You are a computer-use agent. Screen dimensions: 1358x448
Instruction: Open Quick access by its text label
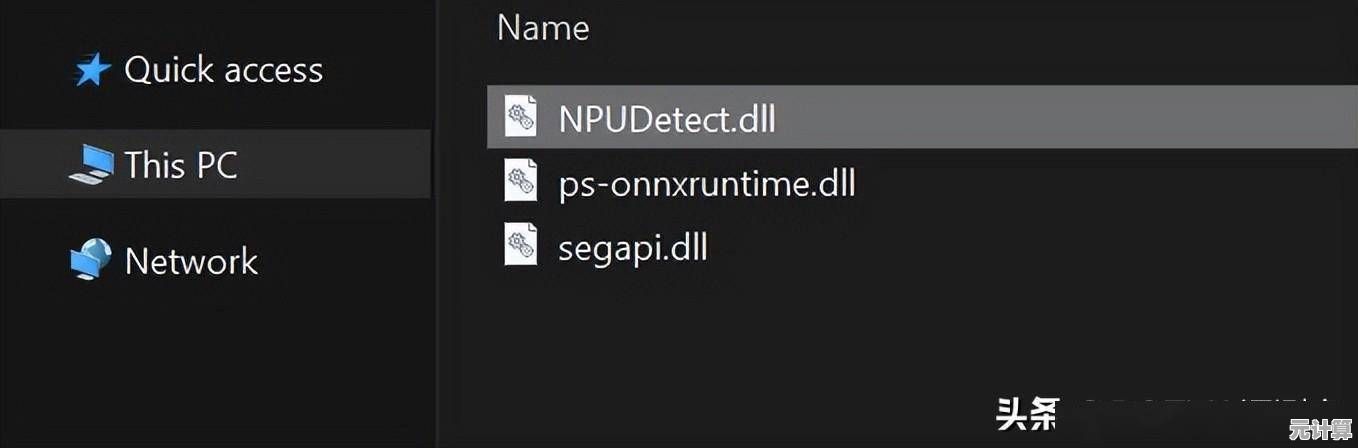(x=223, y=70)
